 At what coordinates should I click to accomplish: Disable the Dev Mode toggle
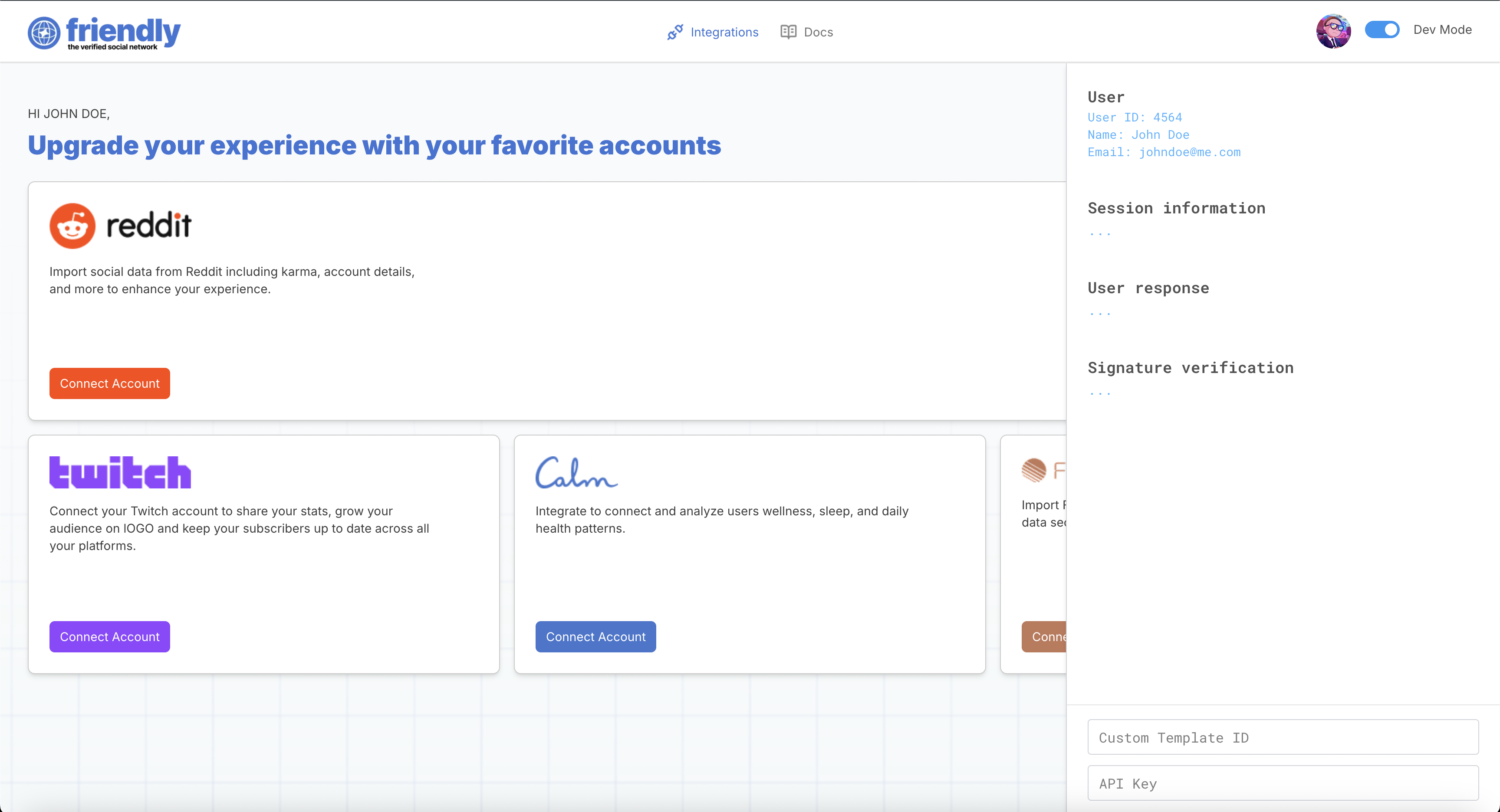click(x=1382, y=29)
